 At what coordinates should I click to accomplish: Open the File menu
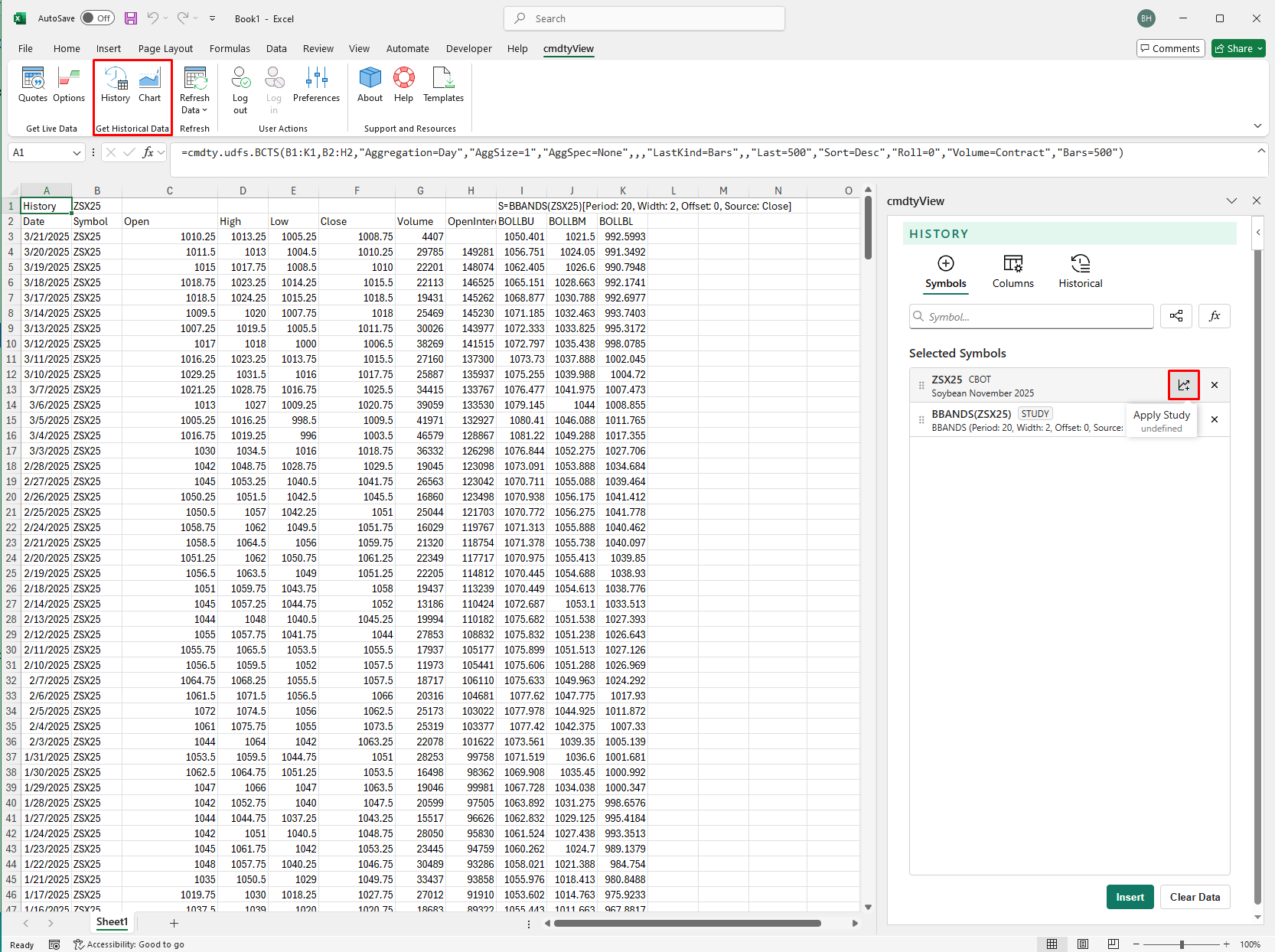pyautogui.click(x=25, y=48)
